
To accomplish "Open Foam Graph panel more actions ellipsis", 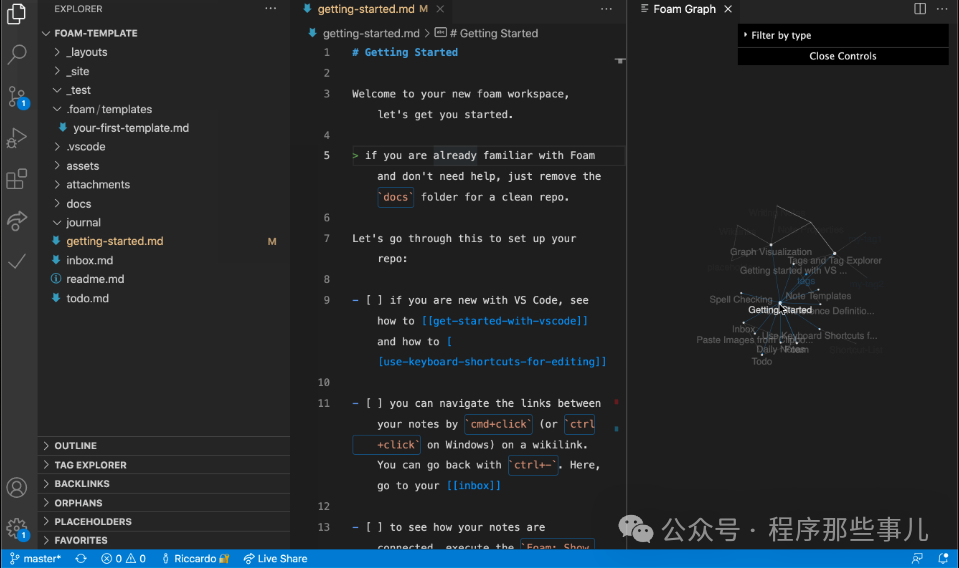I will (942, 9).
